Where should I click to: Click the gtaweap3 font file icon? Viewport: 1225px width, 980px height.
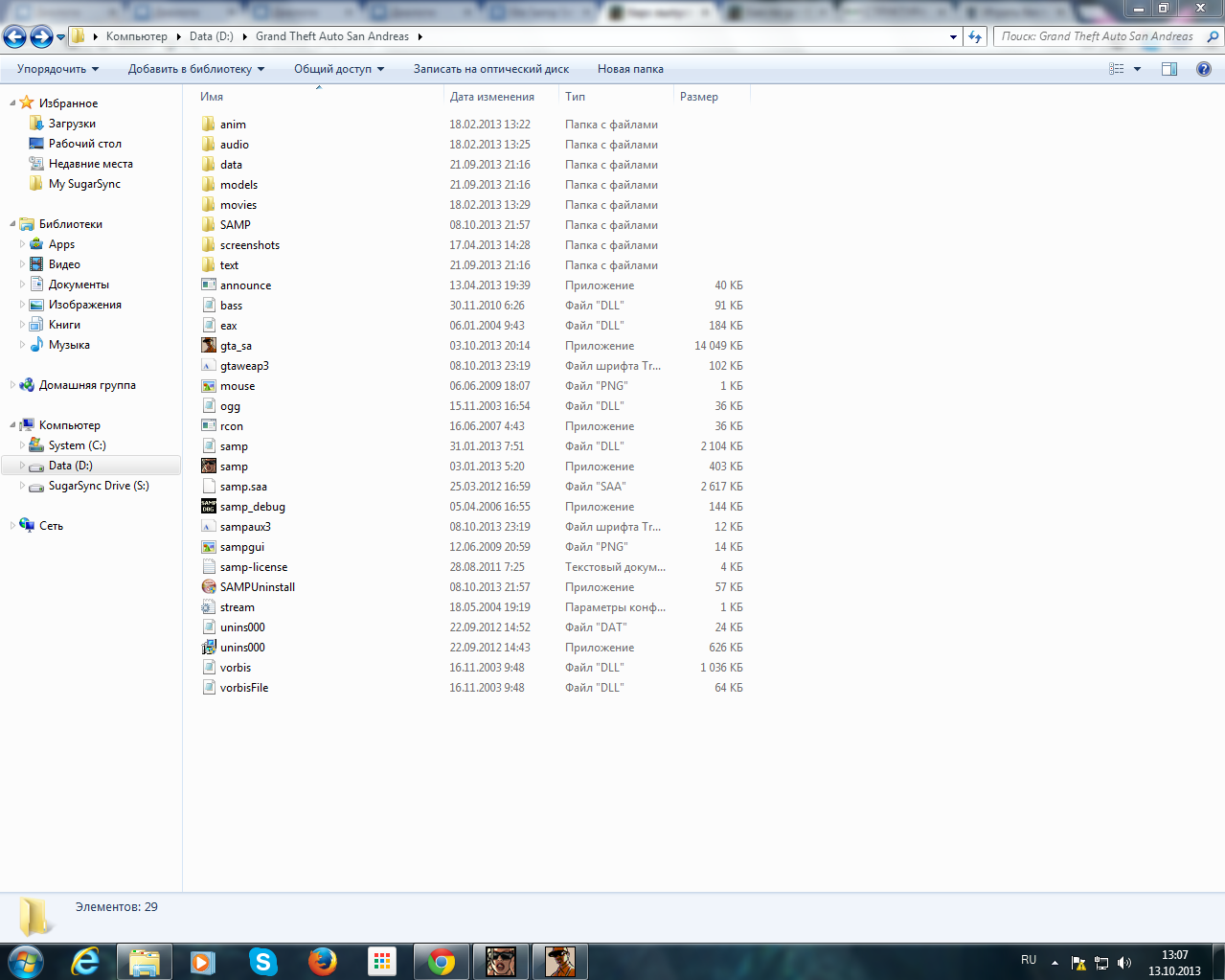point(209,366)
